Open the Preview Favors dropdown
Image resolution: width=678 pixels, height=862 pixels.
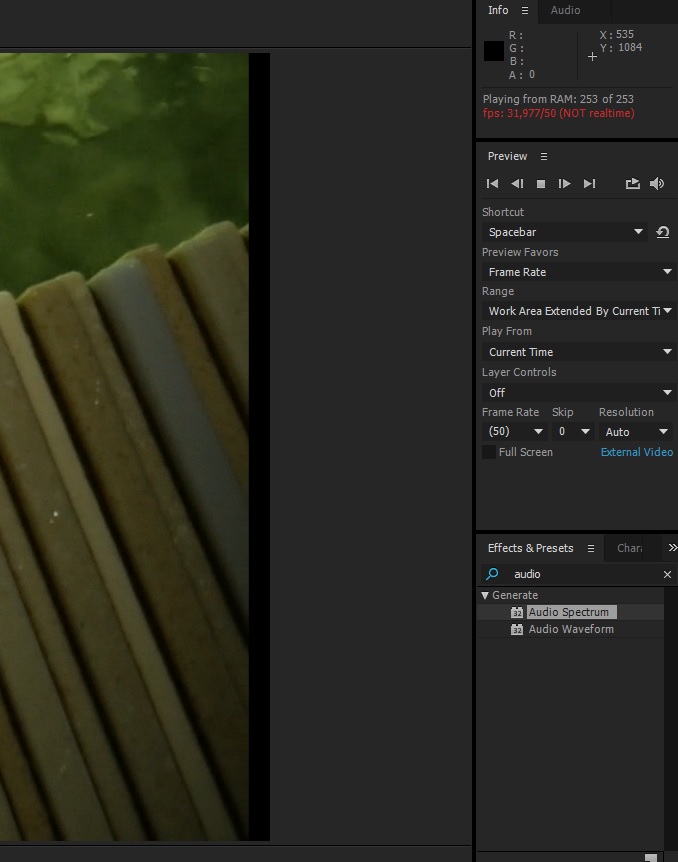tap(577, 272)
